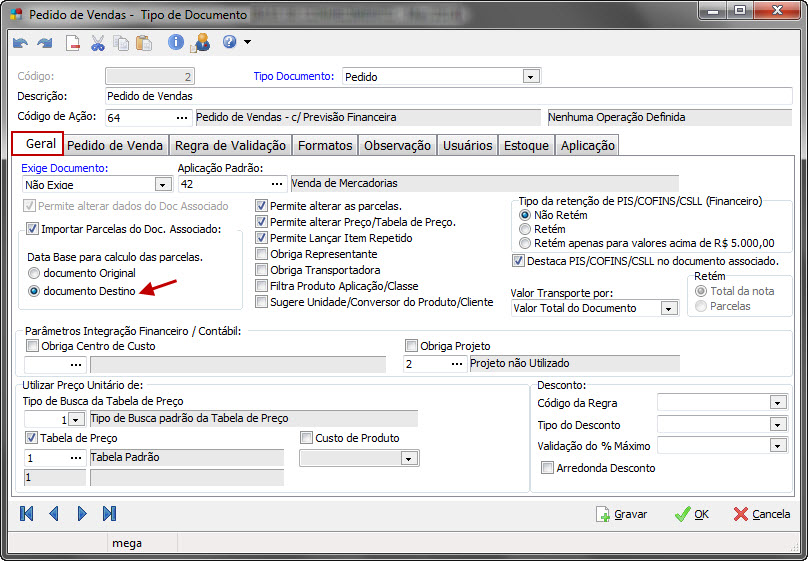The width and height of the screenshot is (808, 561).
Task: Open the Código da Regra dropdown
Action: coord(776,402)
